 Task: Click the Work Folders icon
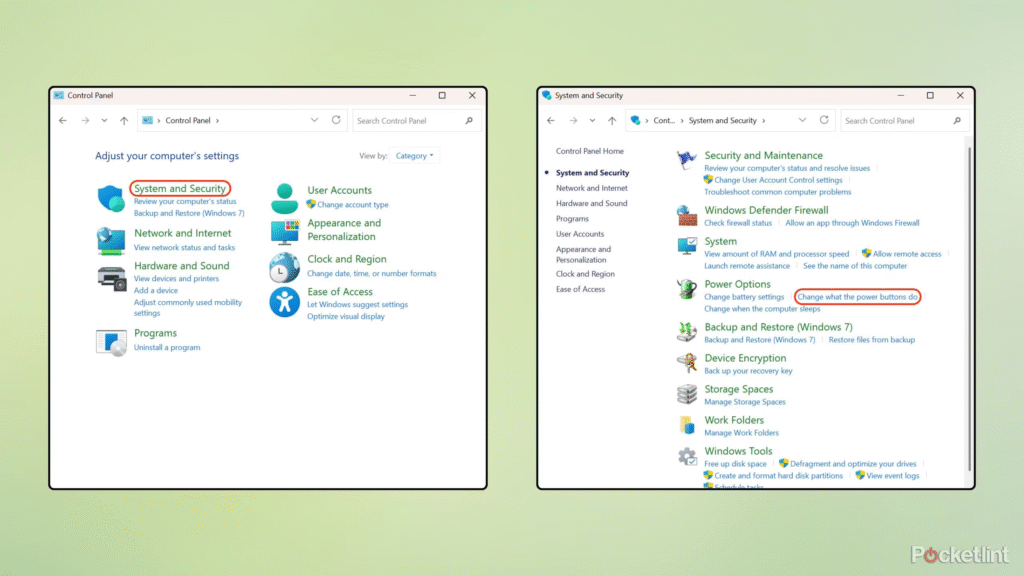[687, 426]
